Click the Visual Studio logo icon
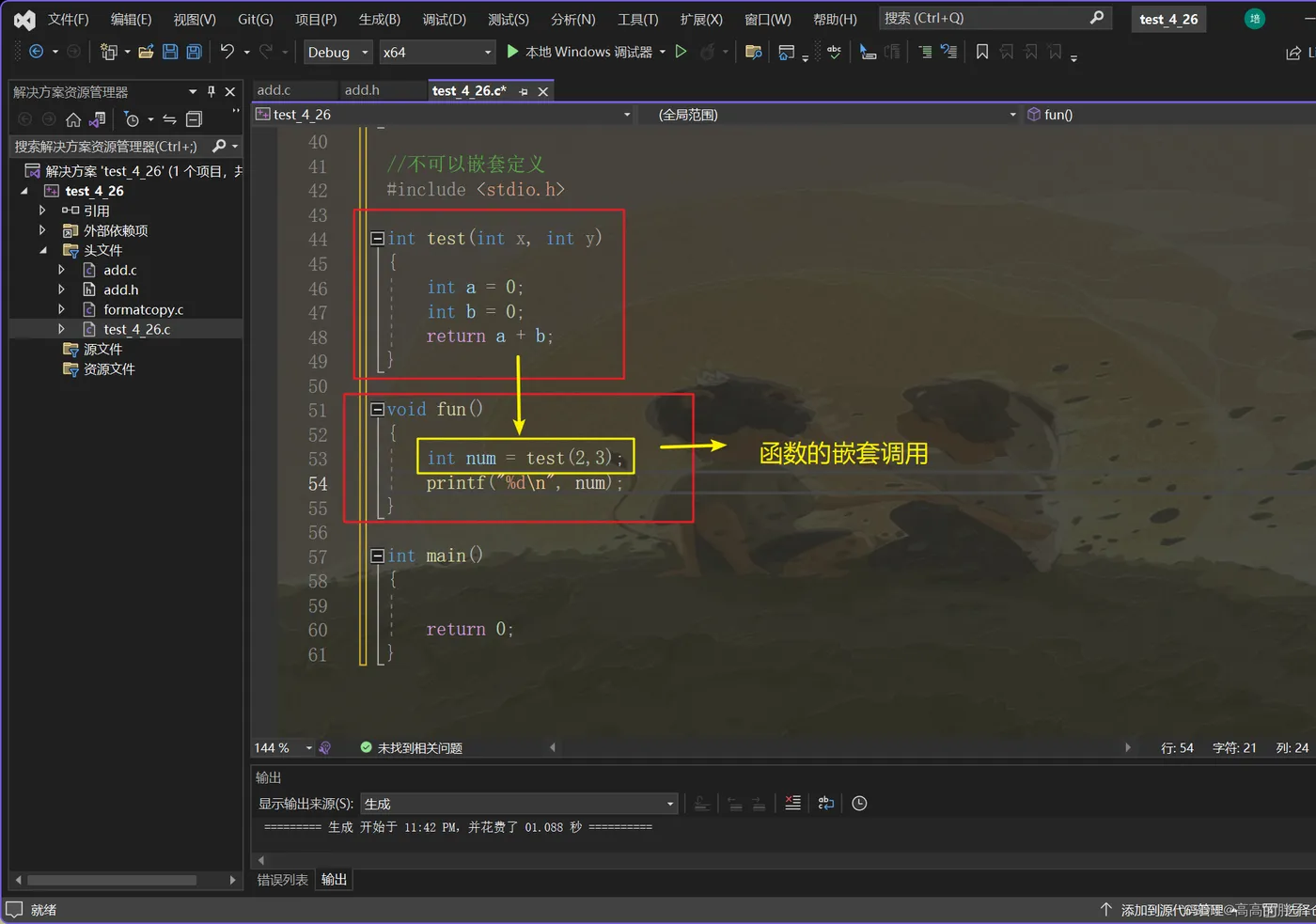Viewport: 1316px width, 924px height. point(24,19)
